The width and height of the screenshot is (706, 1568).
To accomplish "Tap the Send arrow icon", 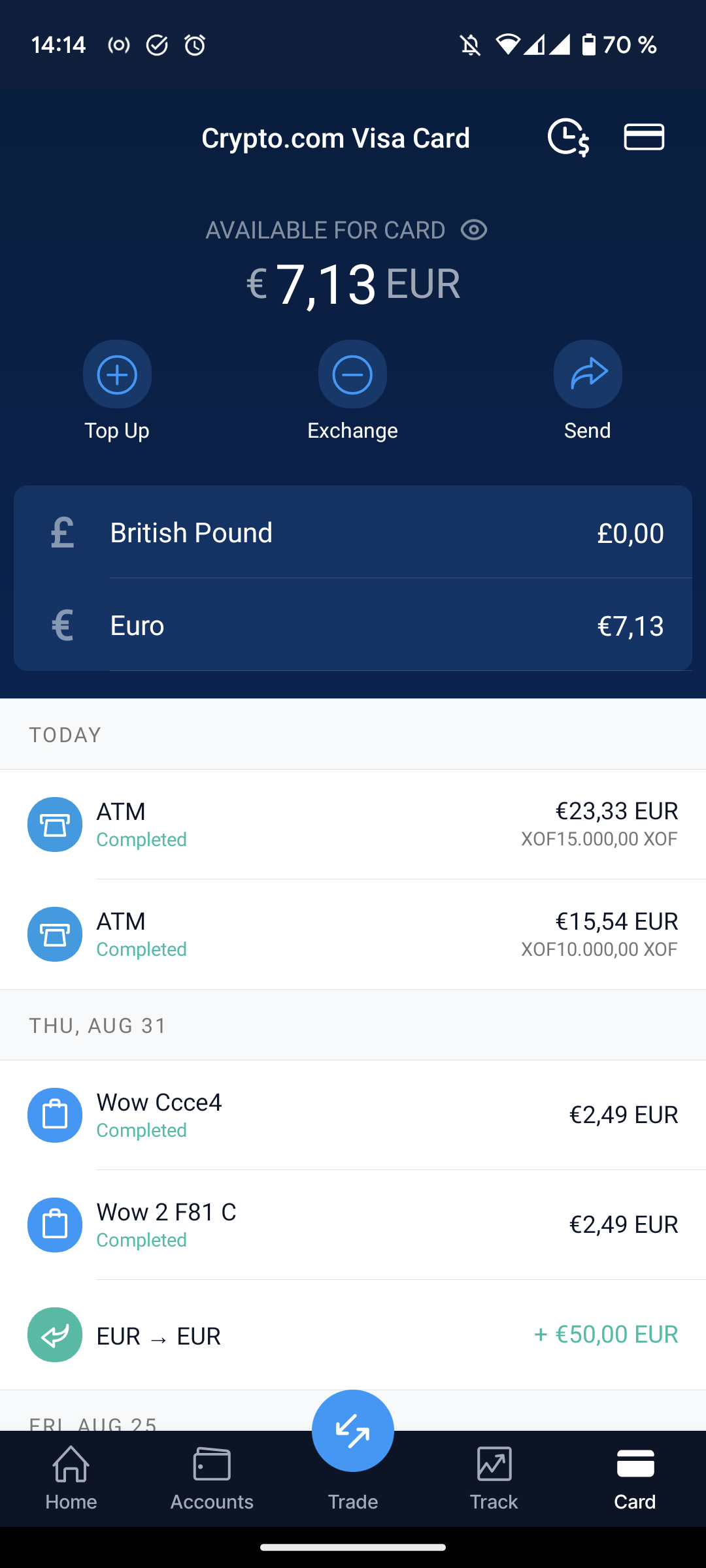I will click(x=588, y=374).
